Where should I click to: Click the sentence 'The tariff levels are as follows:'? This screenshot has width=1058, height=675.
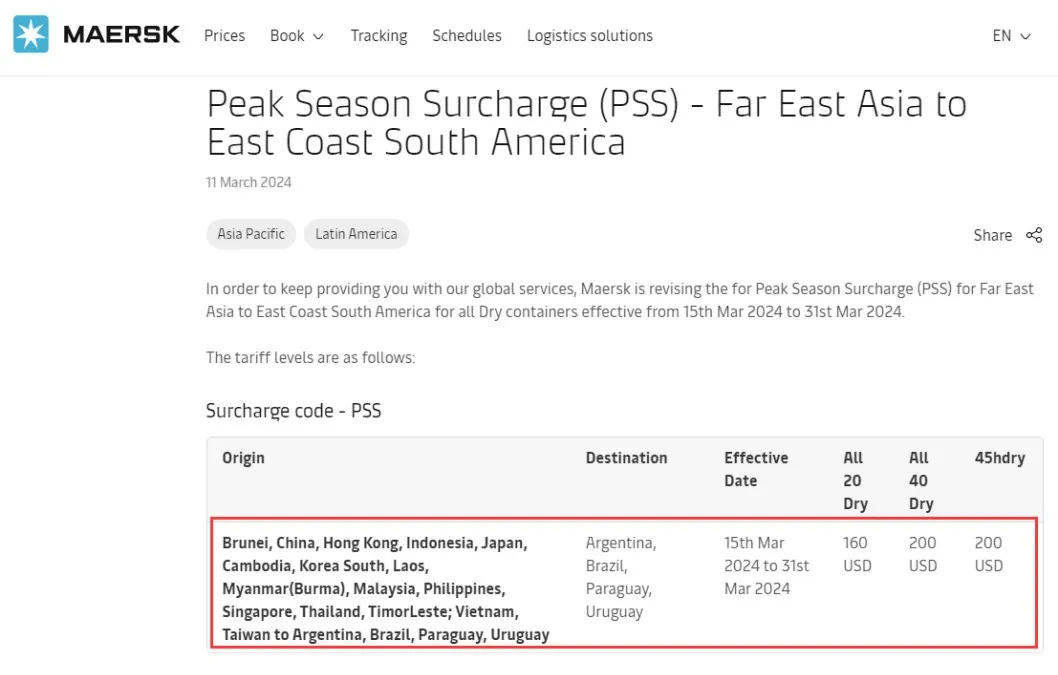pyautogui.click(x=310, y=358)
